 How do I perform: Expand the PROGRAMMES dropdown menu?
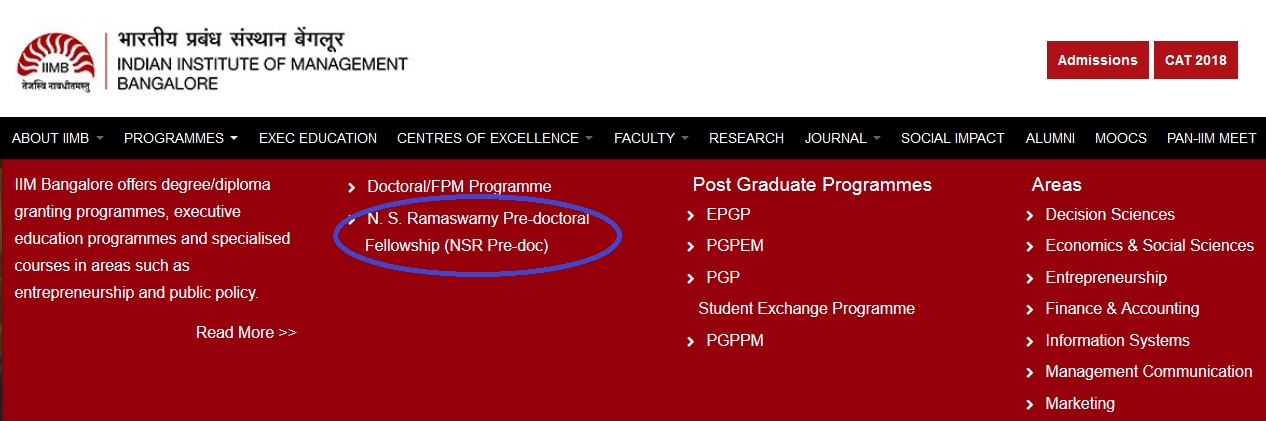coord(181,138)
